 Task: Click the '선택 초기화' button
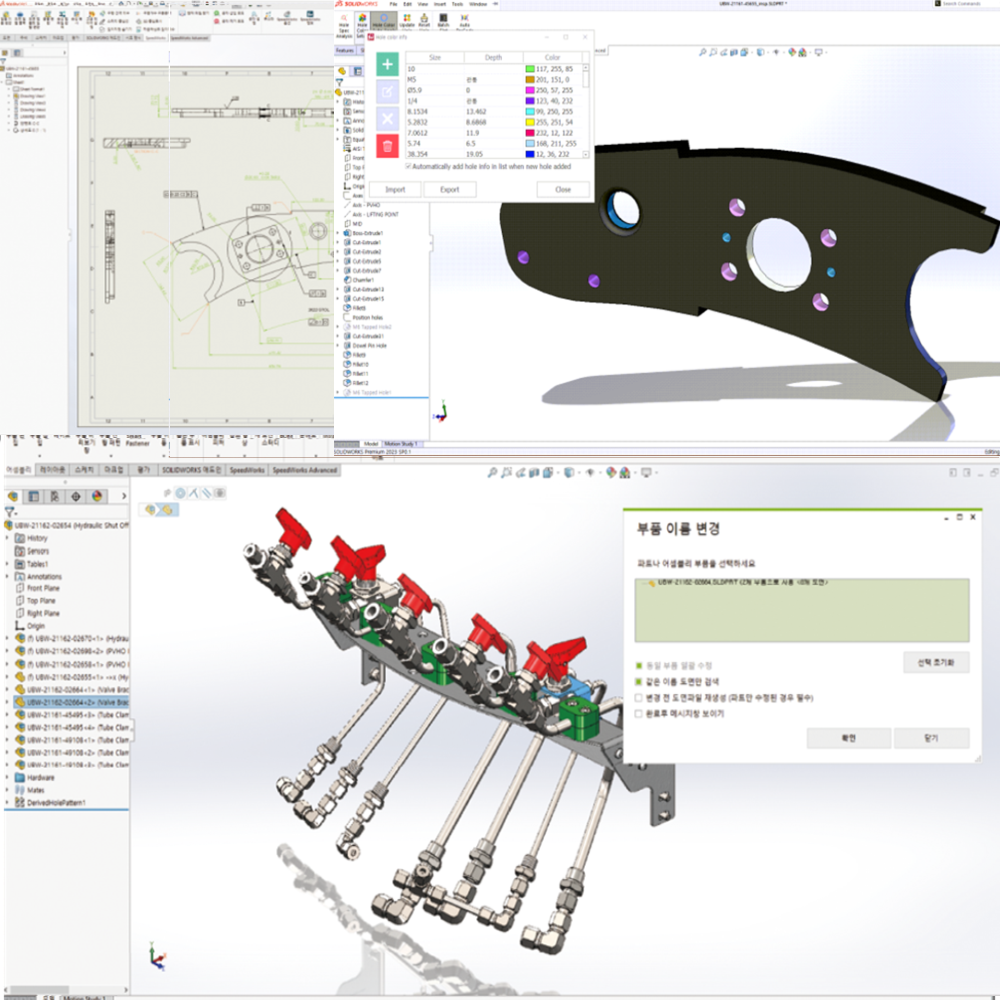[936, 662]
